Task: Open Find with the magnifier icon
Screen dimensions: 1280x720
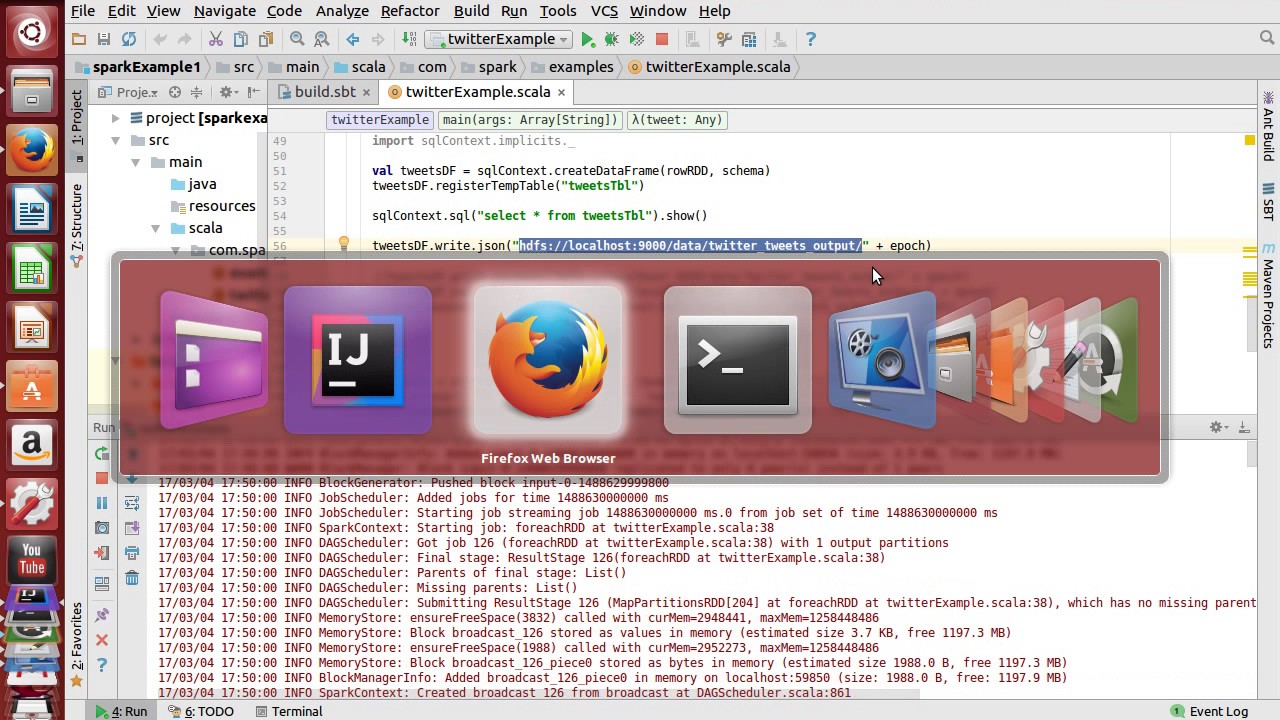Action: 297,39
